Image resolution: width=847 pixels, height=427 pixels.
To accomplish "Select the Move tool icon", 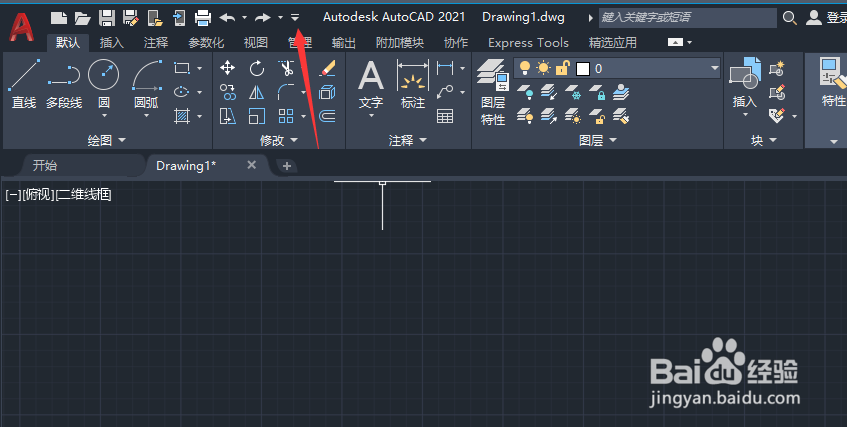I will click(x=227, y=68).
